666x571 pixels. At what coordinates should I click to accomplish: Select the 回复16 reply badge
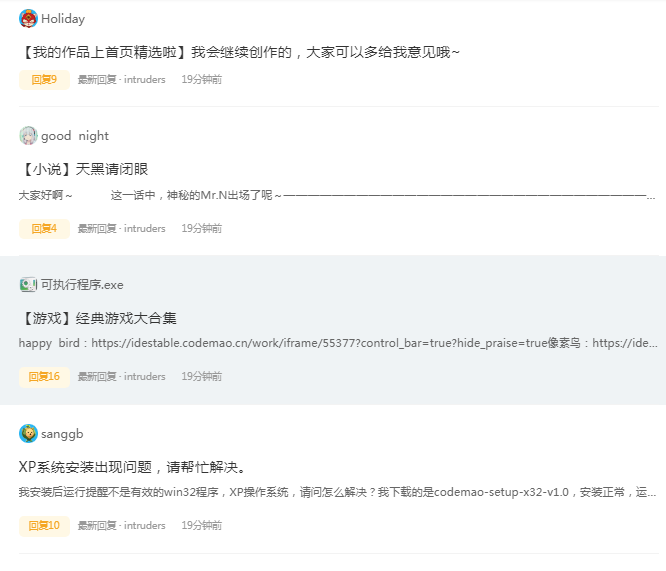[44, 377]
